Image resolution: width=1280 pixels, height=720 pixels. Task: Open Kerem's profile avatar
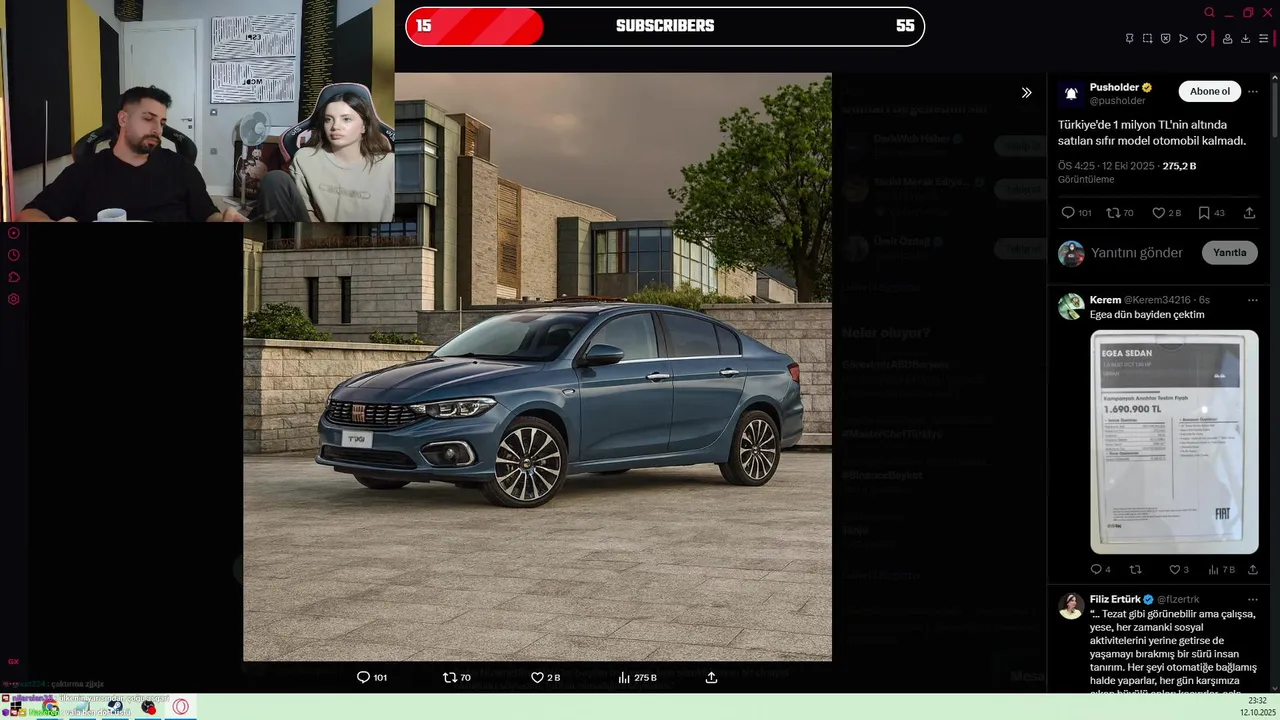pos(1071,307)
